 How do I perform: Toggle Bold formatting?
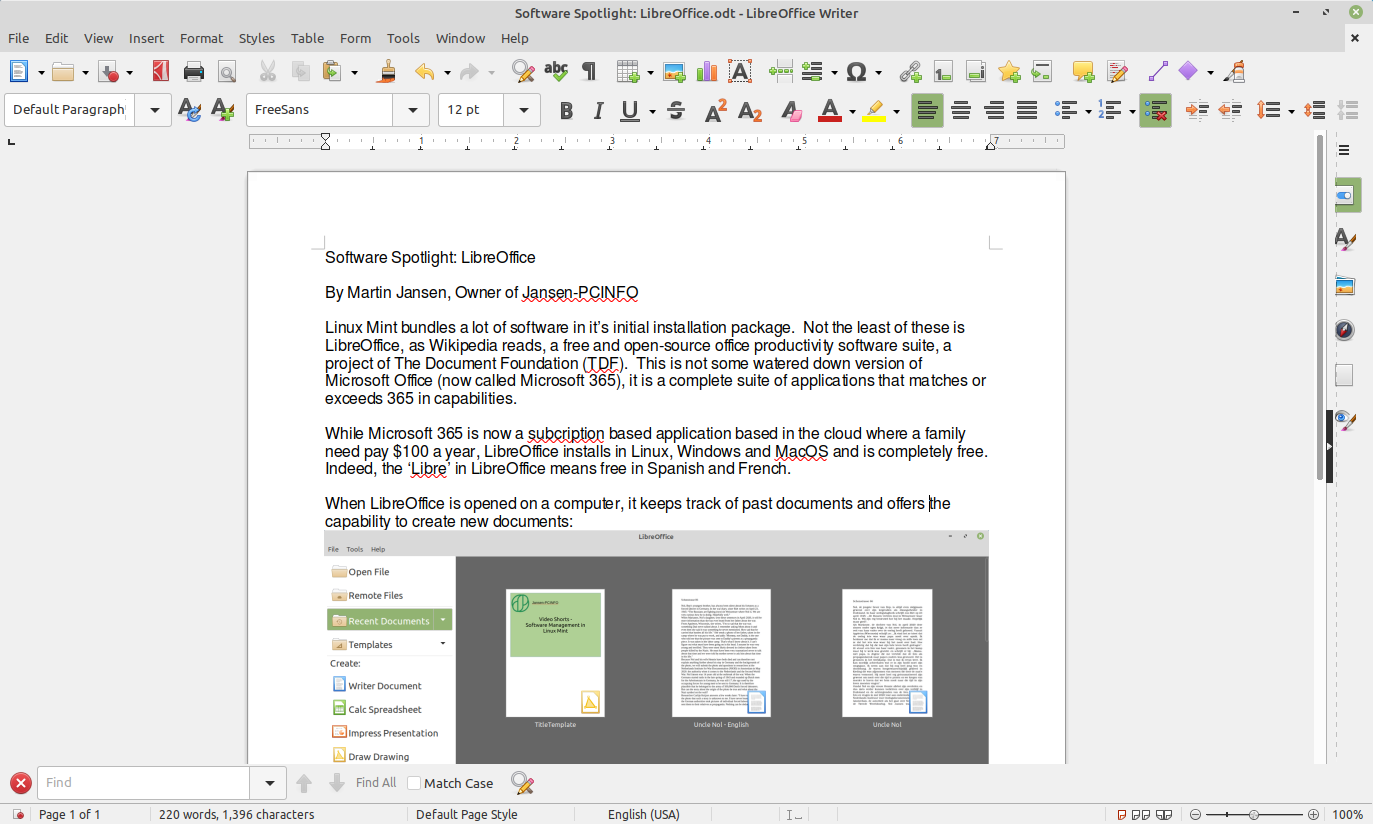(x=566, y=110)
